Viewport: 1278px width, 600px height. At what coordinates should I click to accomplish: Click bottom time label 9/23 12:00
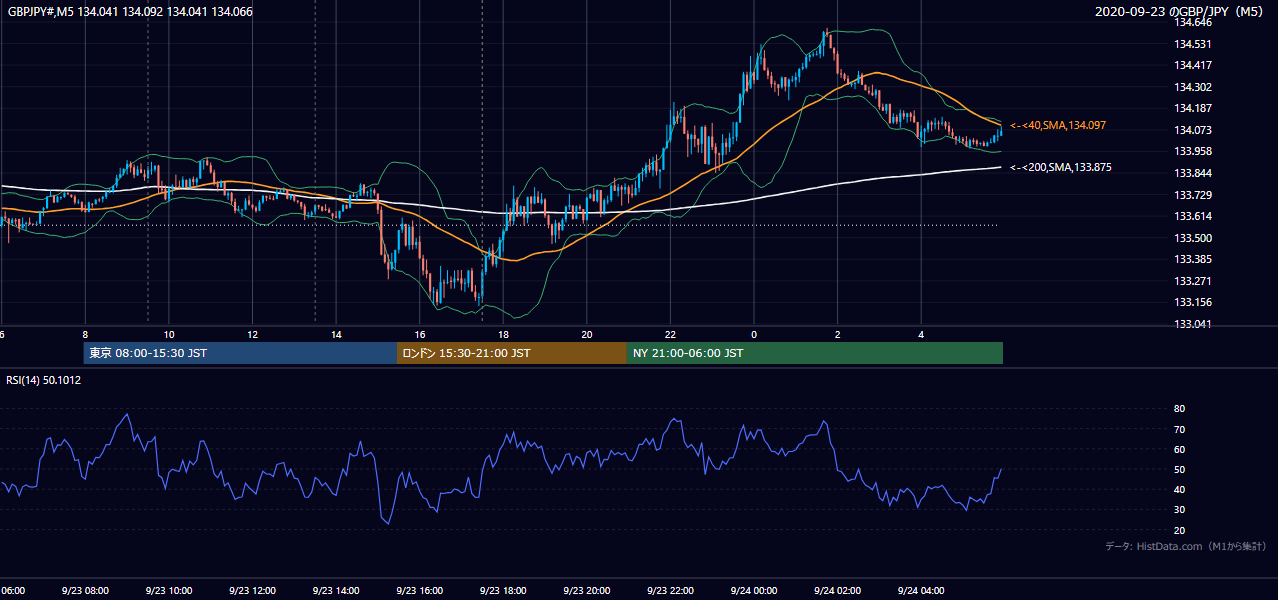pyautogui.click(x=253, y=591)
